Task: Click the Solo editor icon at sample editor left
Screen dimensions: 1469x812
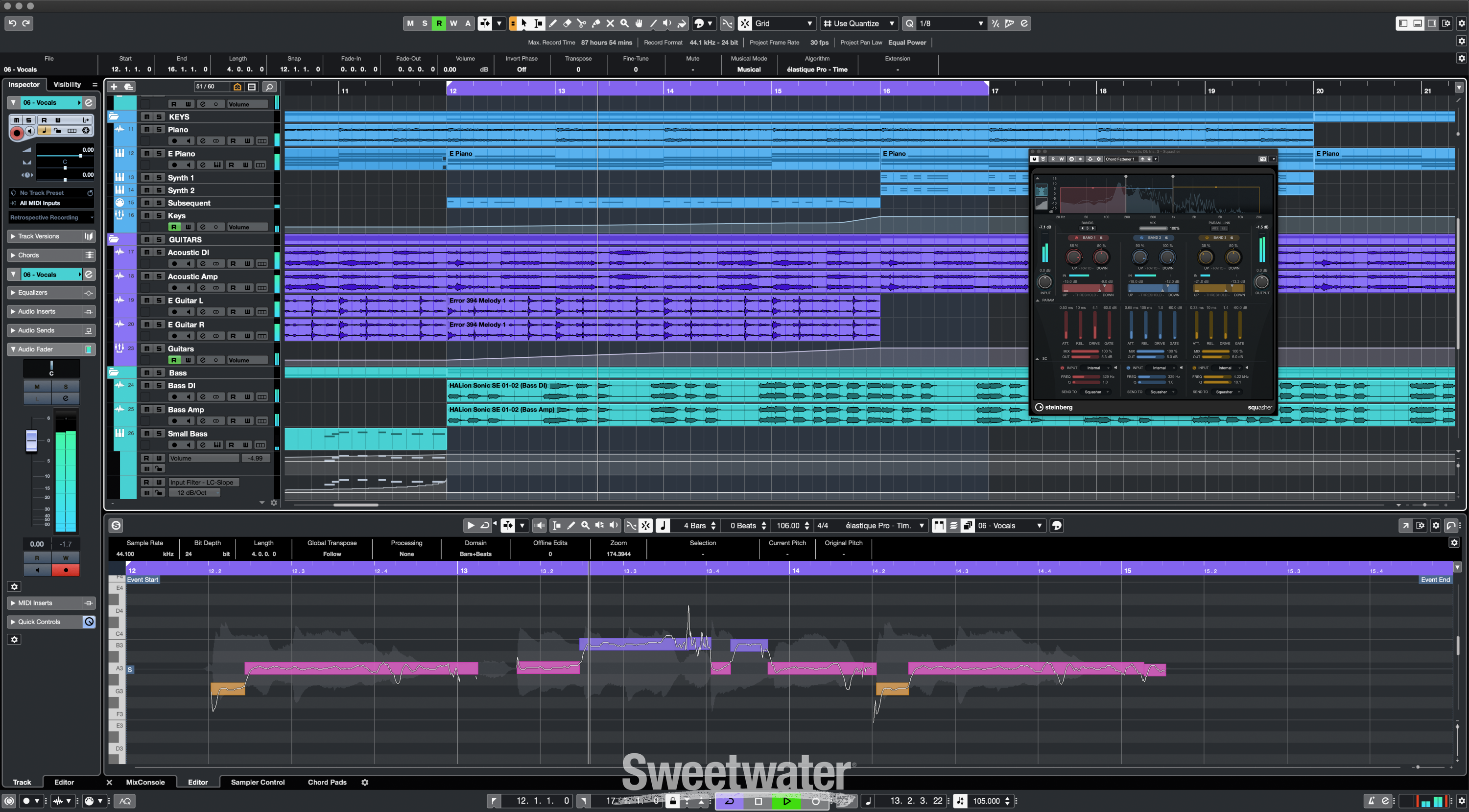Action: [116, 525]
